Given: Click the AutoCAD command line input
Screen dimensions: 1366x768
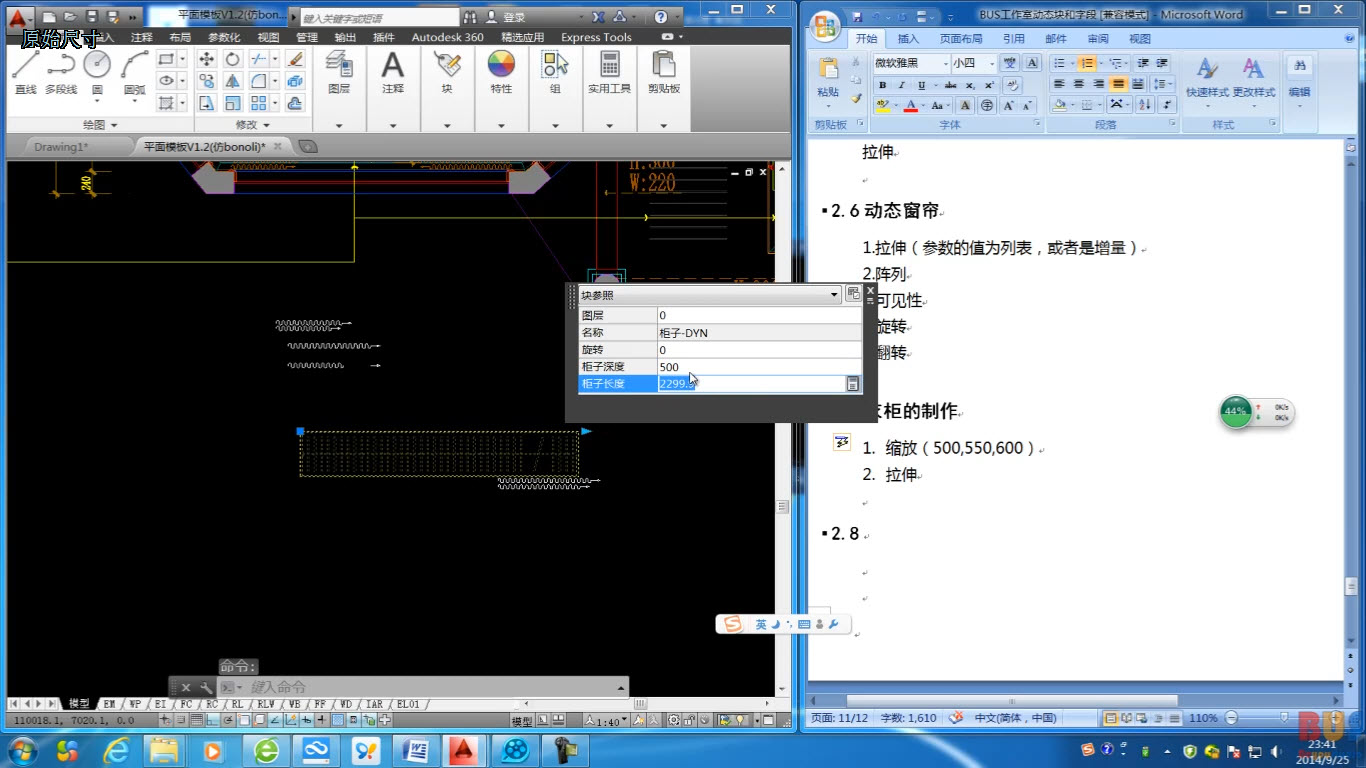Looking at the screenshot, I should click(430, 687).
